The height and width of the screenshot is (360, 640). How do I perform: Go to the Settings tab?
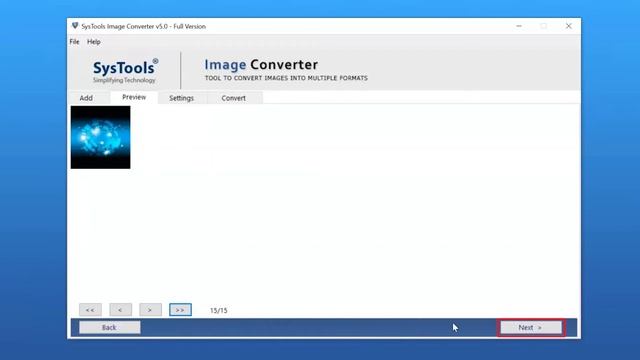click(x=181, y=98)
